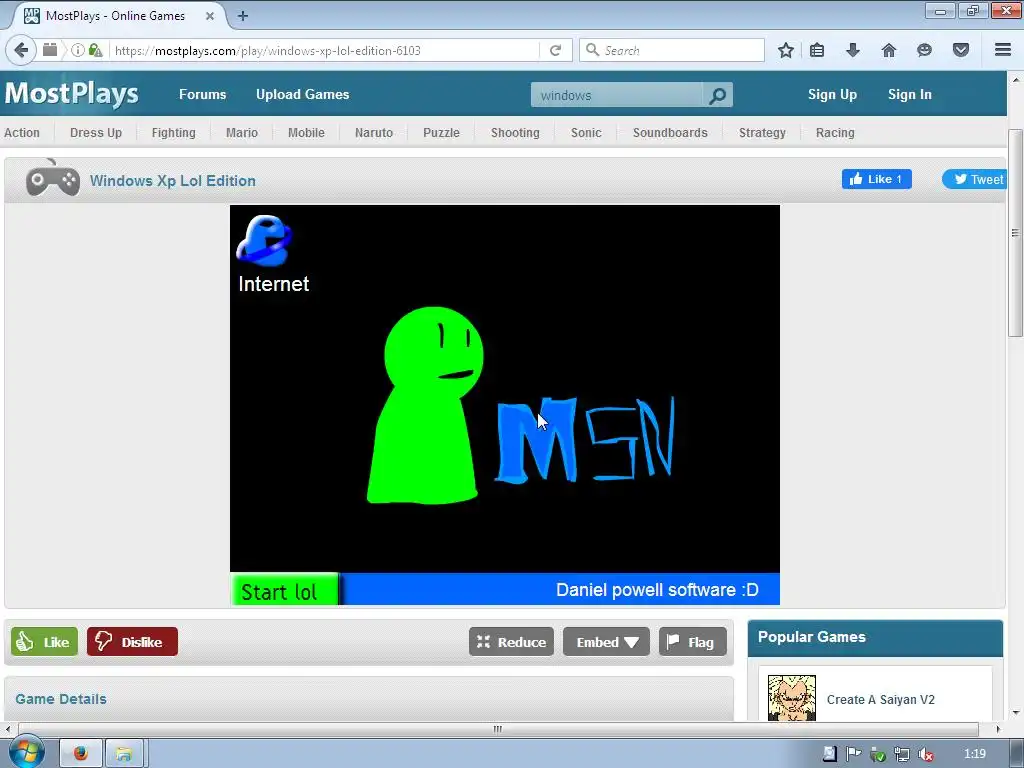Open a new tab with plus icon
The image size is (1024, 768).
pos(243,16)
